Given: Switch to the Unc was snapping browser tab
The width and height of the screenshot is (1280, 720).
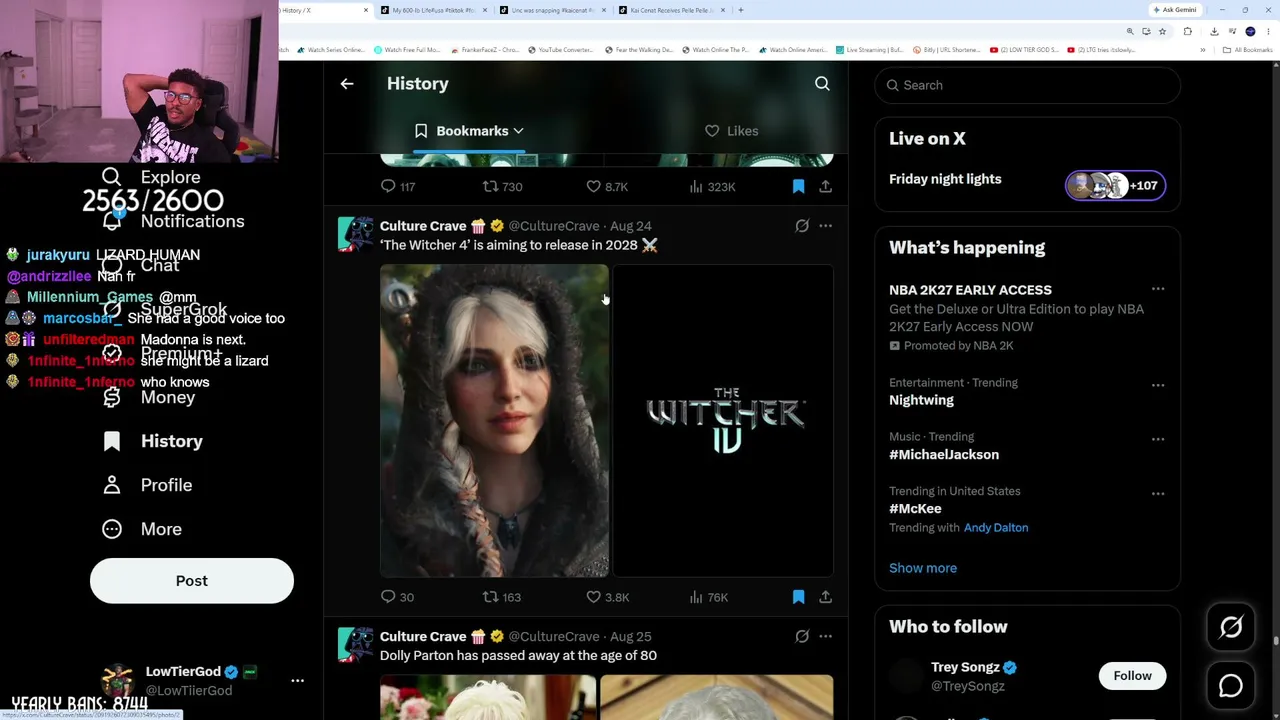Looking at the screenshot, I should (x=552, y=10).
